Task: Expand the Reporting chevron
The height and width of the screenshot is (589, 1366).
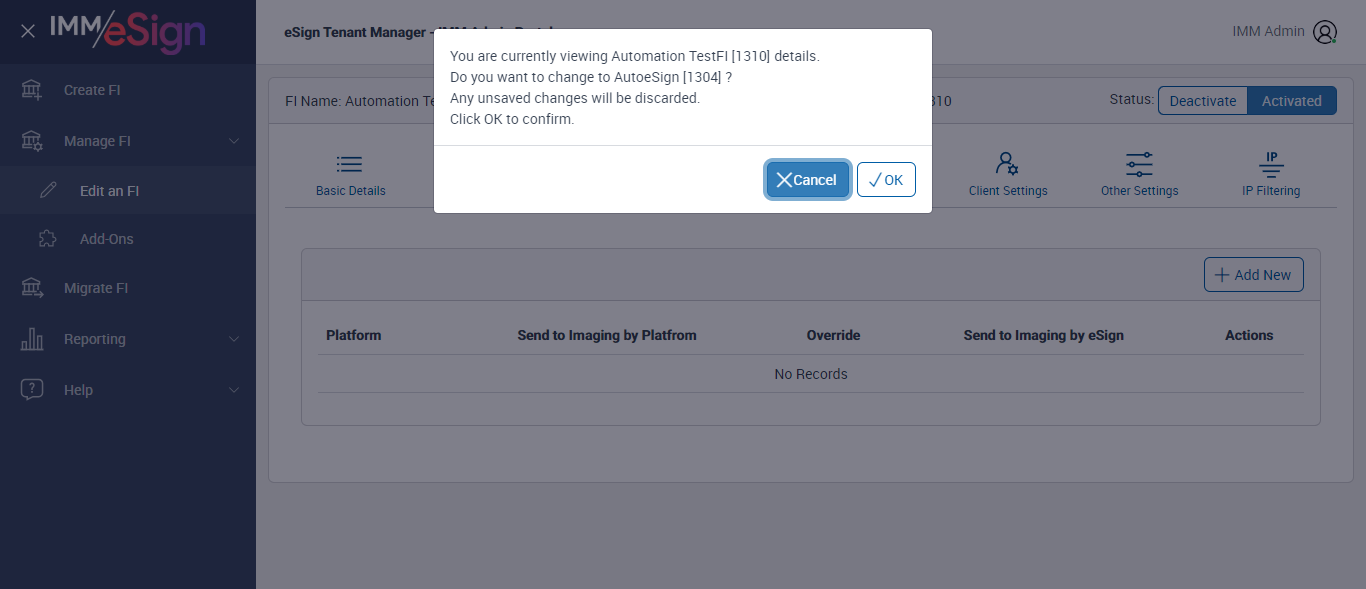Action: 234,339
